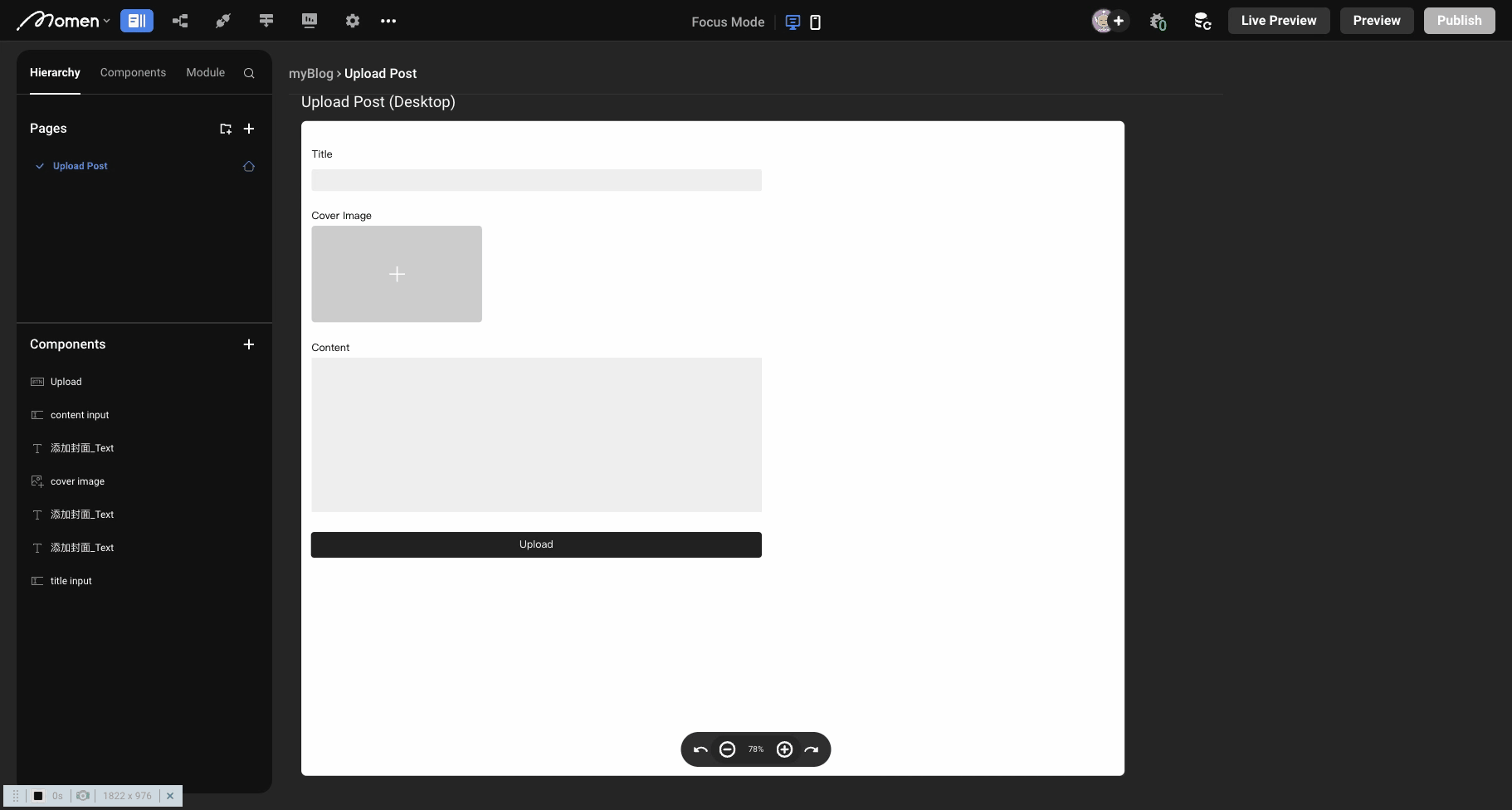Click the plus to add new page
Screen dimensions: 1512x810
(x=249, y=129)
